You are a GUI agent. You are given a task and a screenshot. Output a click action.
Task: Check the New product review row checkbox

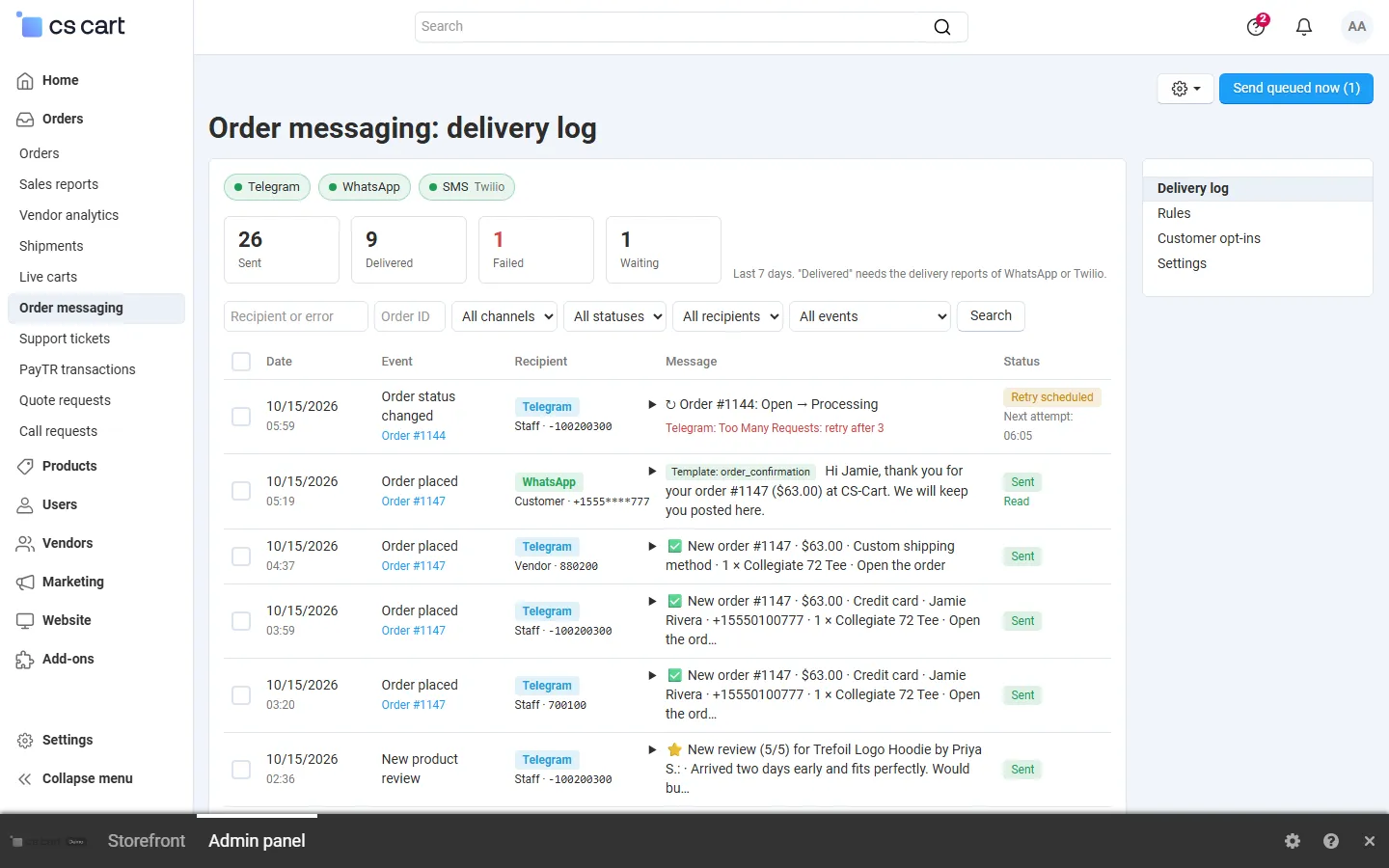pos(241,770)
